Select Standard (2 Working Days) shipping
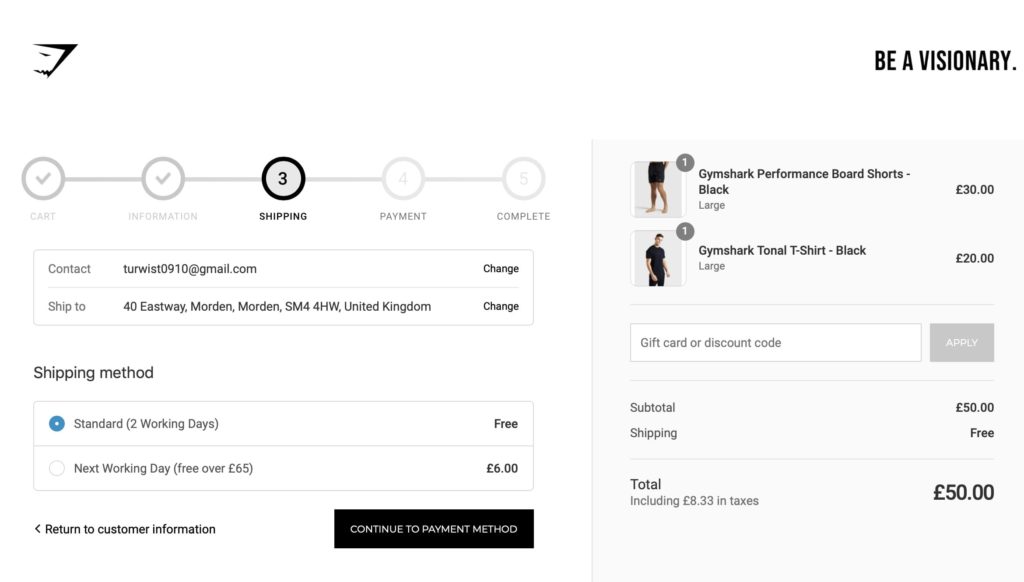 [57, 424]
